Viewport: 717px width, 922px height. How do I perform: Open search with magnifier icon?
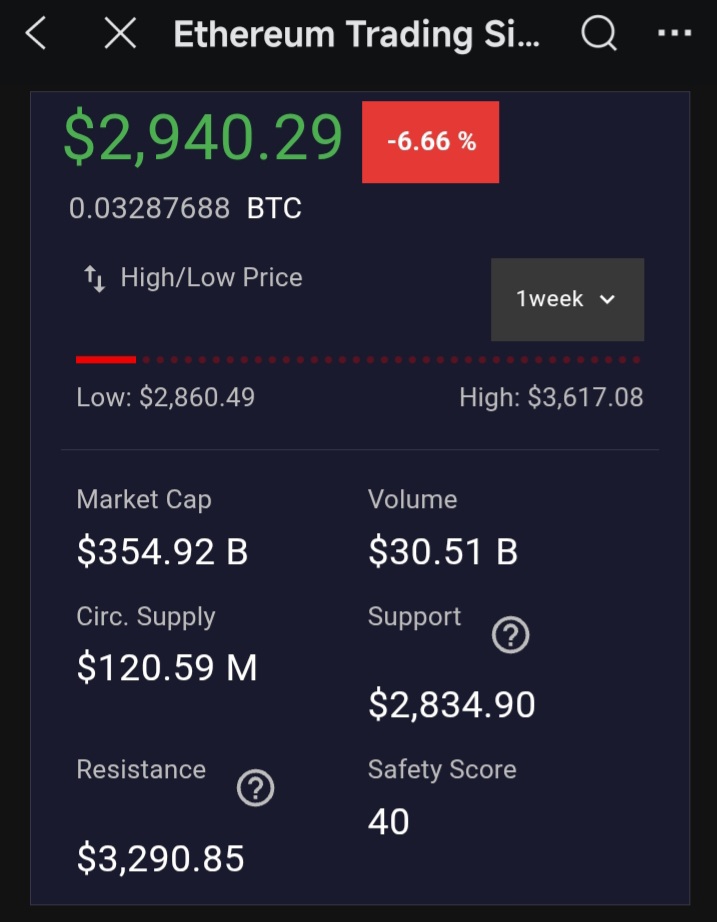pyautogui.click(x=598, y=34)
